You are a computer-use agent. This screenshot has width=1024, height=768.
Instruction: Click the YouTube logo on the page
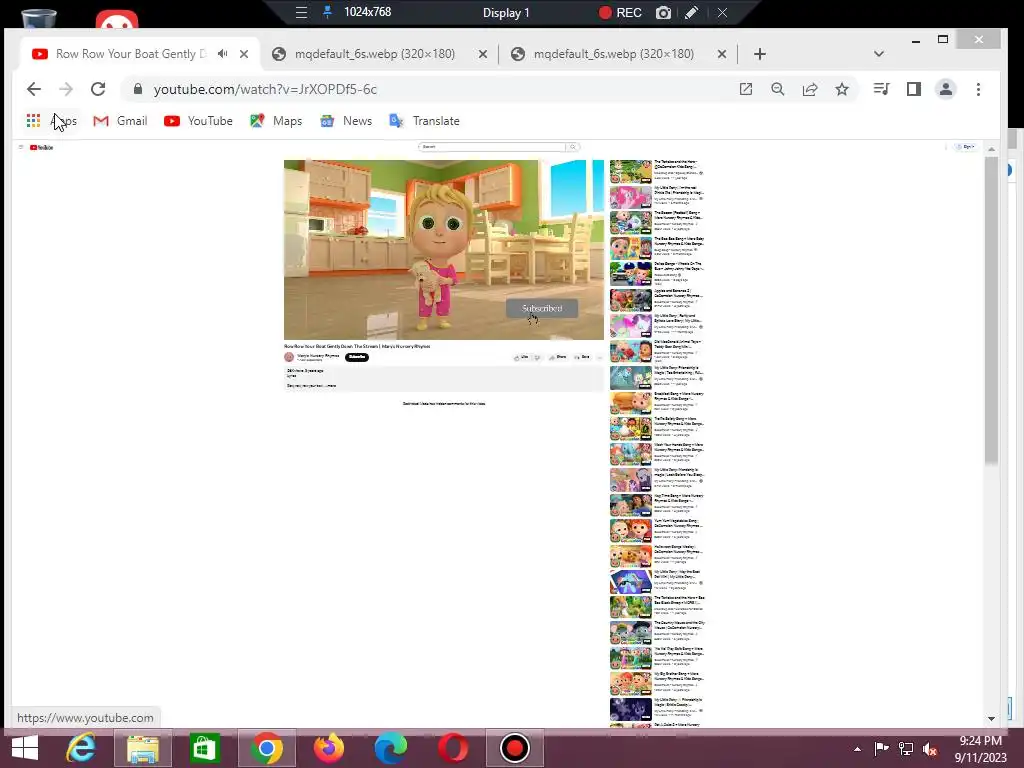click(42, 148)
